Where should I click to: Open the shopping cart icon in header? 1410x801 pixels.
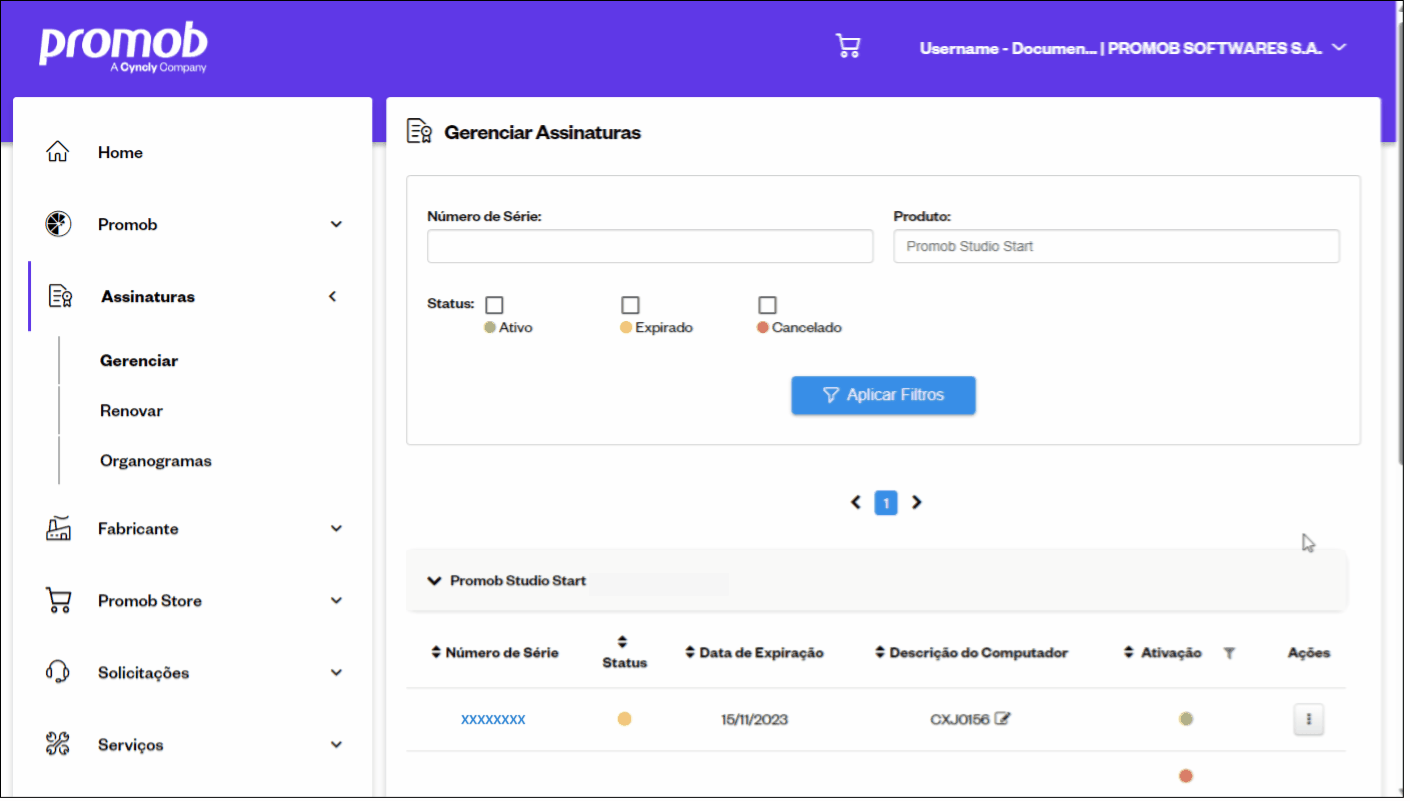(x=848, y=47)
